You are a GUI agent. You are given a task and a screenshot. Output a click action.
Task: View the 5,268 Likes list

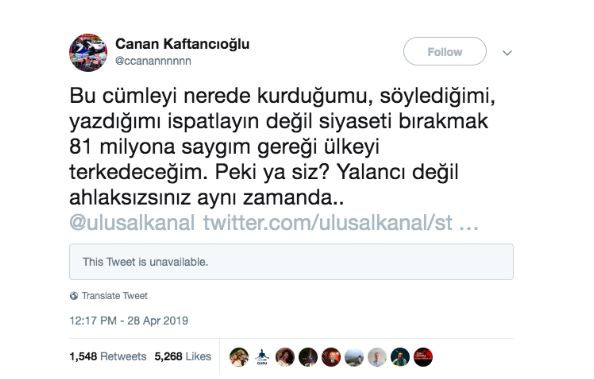pyautogui.click(x=183, y=357)
